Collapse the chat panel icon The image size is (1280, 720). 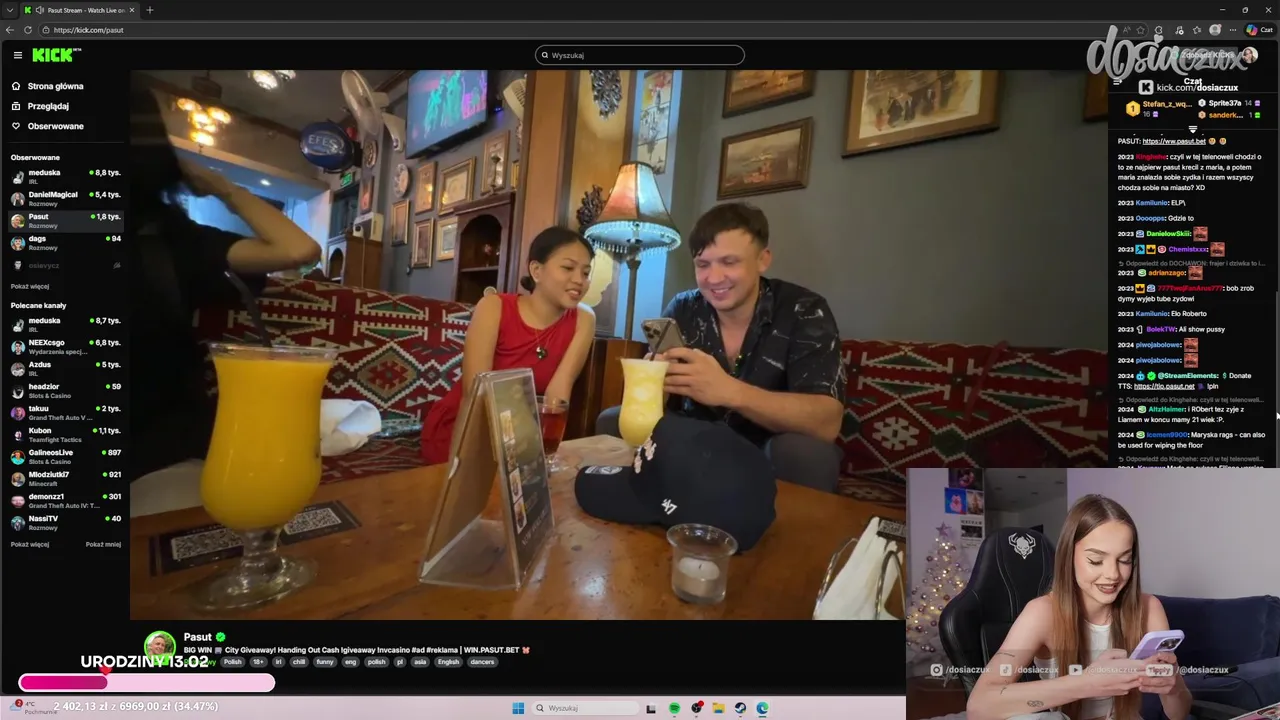(1117, 82)
